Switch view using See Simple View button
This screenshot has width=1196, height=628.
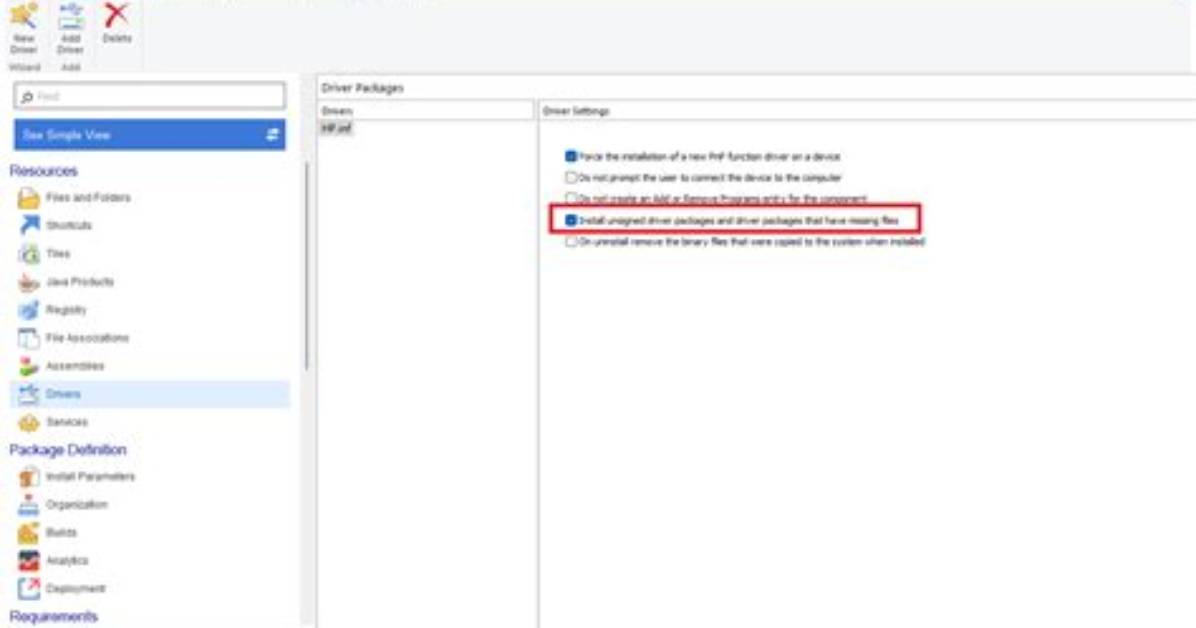150,135
